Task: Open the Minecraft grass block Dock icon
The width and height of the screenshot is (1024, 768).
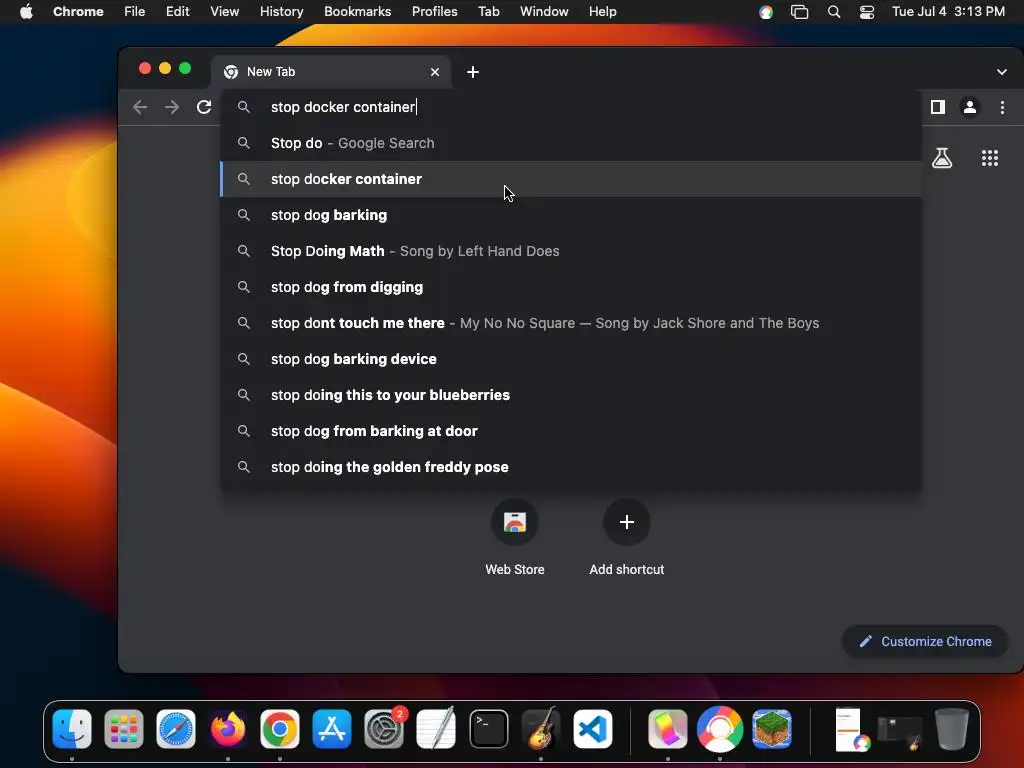Action: click(x=772, y=729)
